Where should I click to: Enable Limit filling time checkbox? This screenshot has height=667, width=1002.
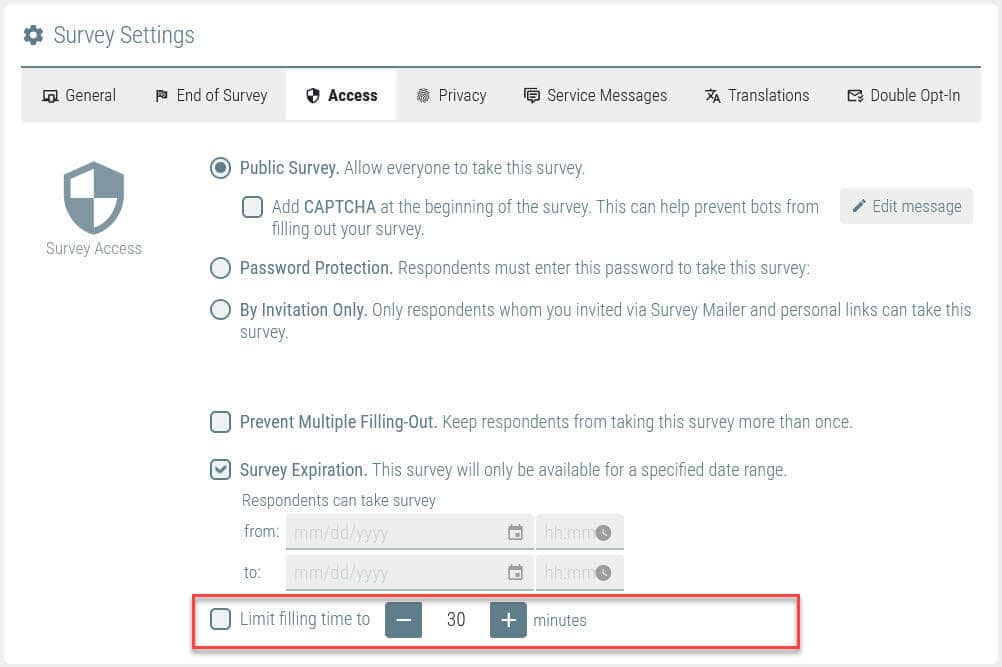[220, 619]
